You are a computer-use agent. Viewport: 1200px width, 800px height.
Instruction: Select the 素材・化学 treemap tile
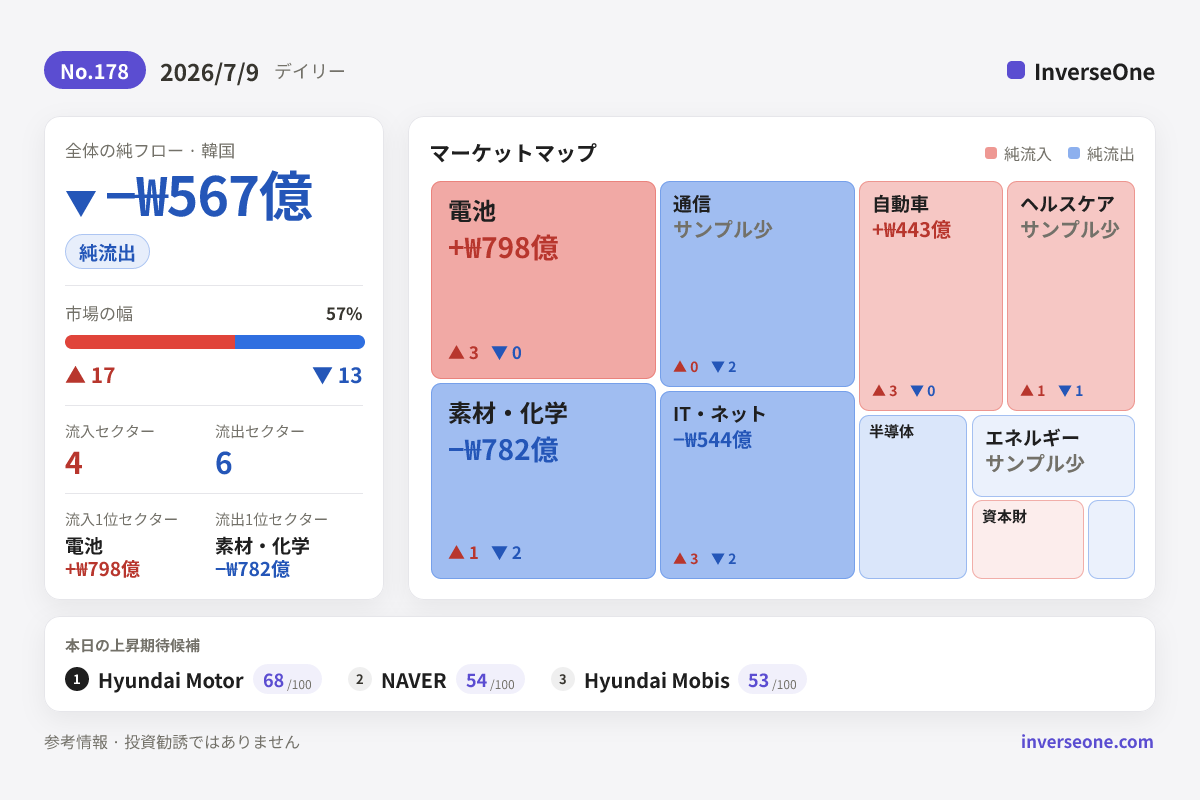[543, 481]
